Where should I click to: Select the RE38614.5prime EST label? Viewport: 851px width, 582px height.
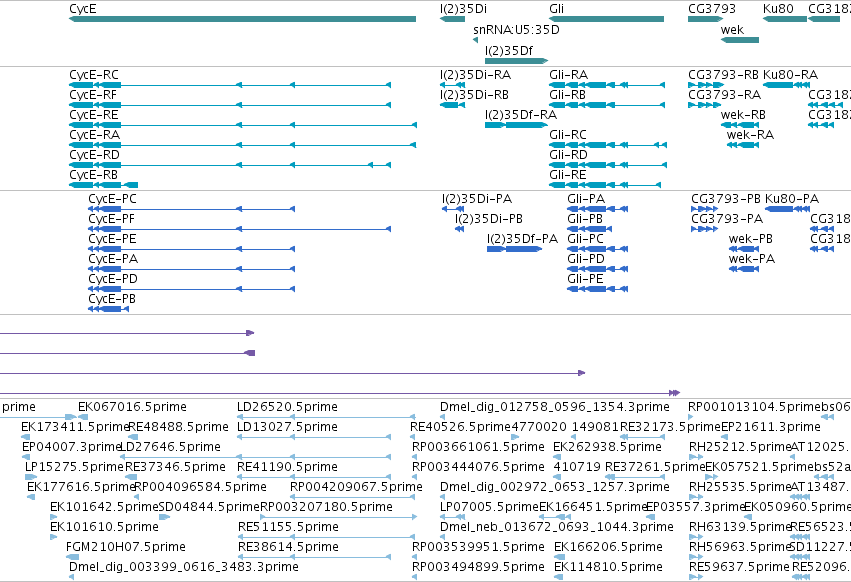[x=289, y=548]
